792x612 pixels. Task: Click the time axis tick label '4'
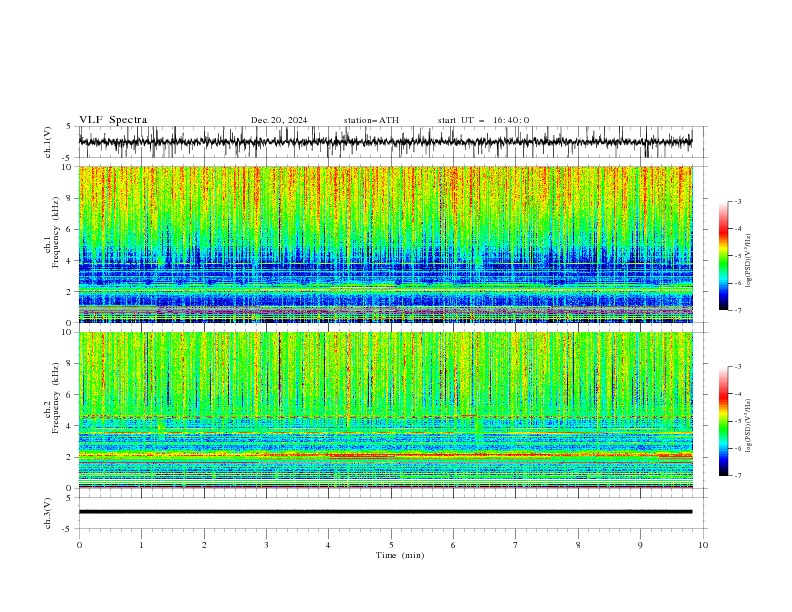(x=328, y=545)
